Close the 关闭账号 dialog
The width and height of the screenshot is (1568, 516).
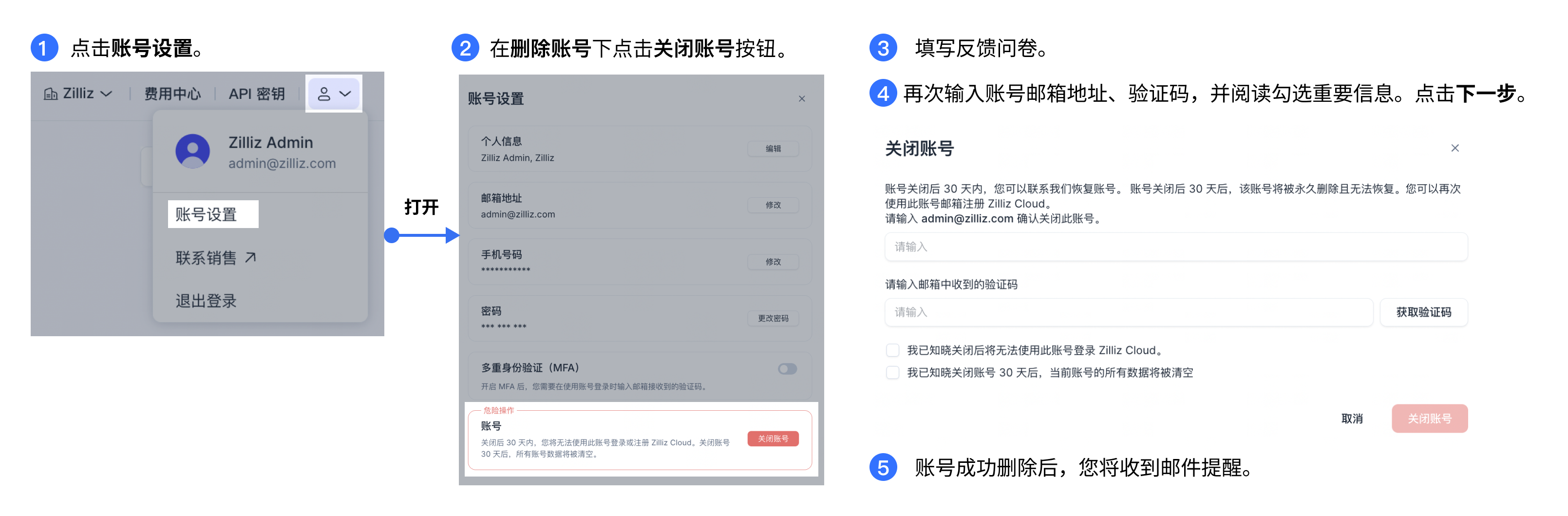tap(1455, 148)
